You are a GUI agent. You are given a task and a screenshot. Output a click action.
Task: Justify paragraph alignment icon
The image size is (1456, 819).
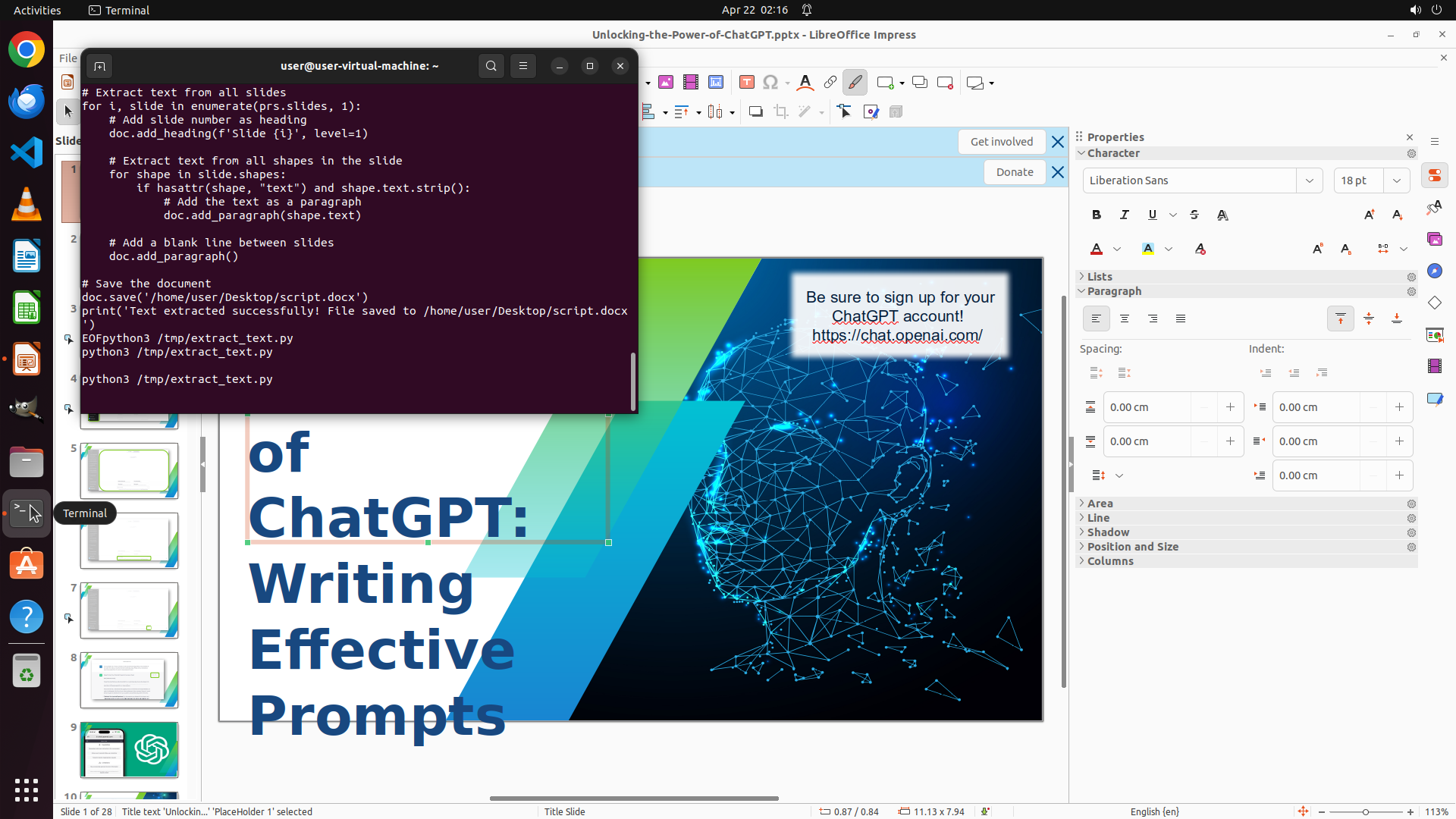1181,318
